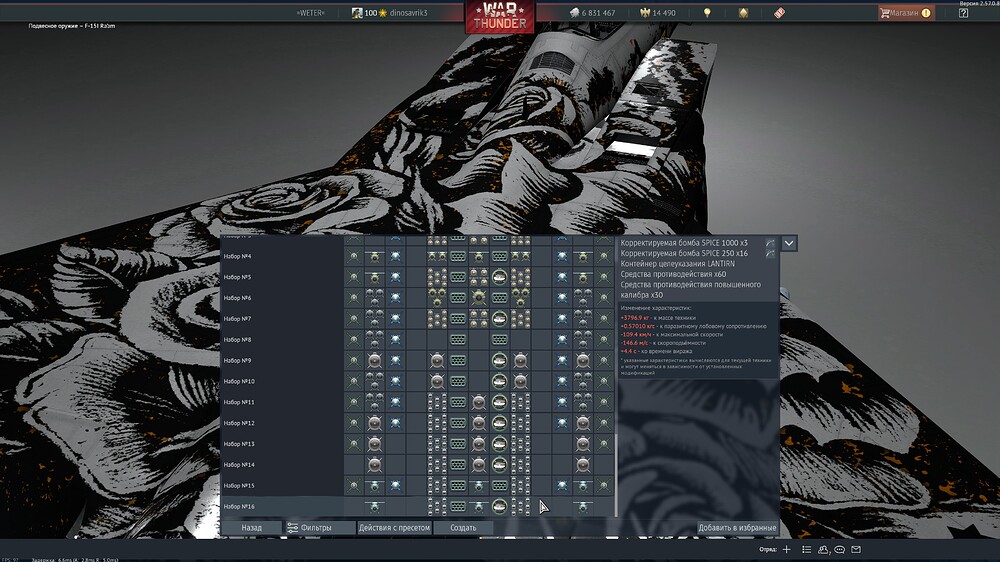Select preset row Набор №6

(x=417, y=298)
